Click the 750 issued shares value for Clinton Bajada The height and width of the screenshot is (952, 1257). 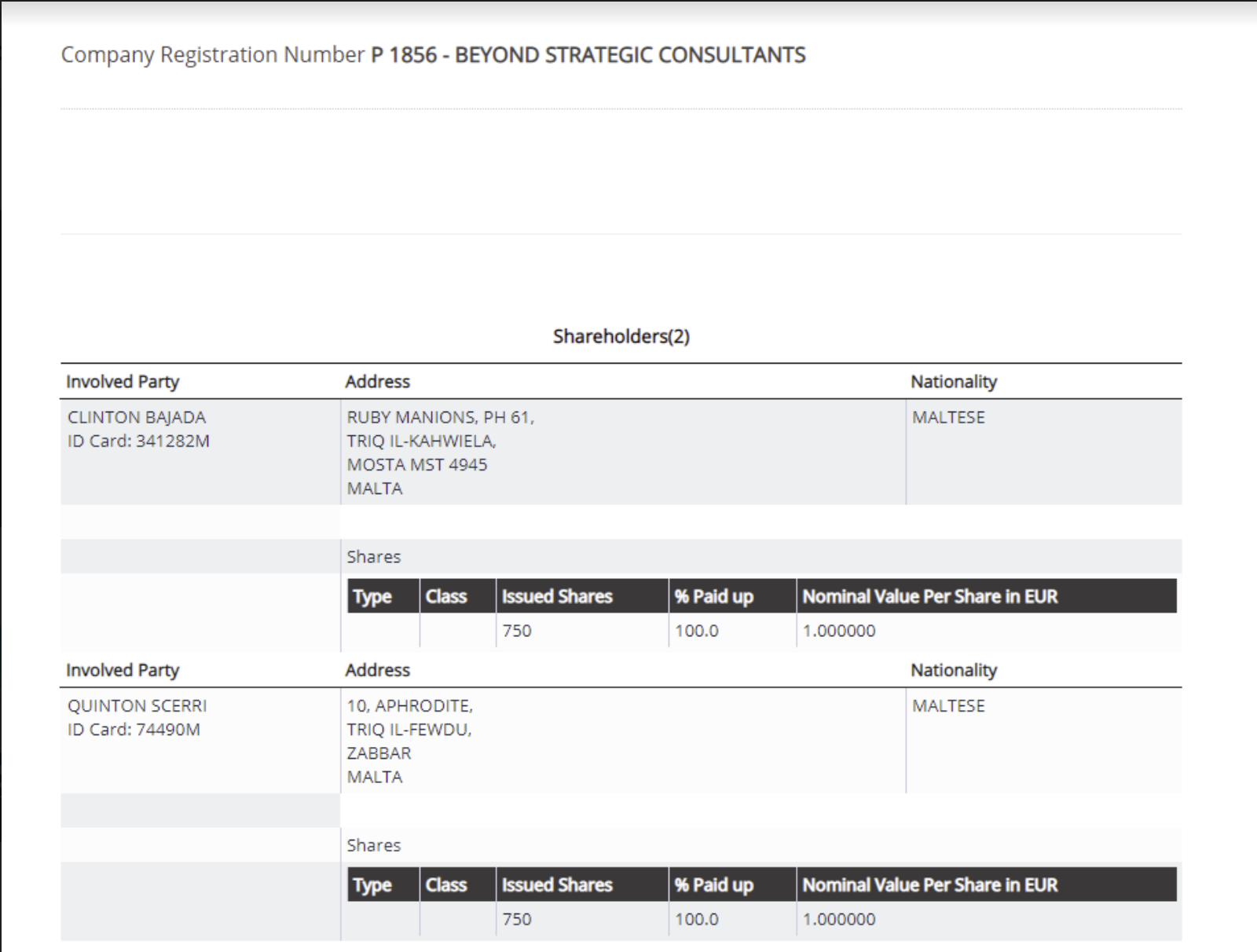(x=517, y=631)
